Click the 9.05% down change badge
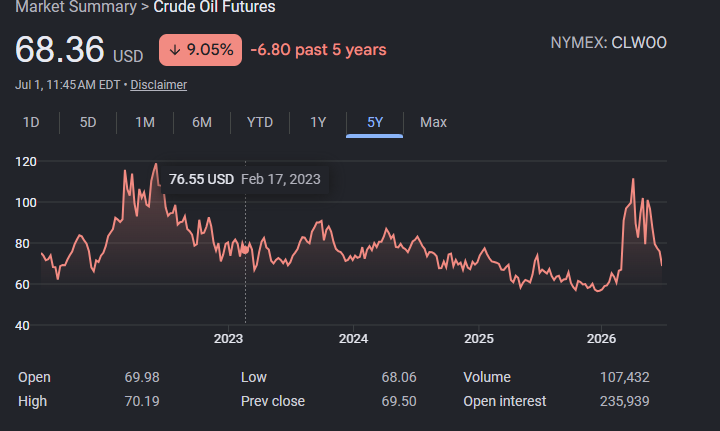 [201, 50]
